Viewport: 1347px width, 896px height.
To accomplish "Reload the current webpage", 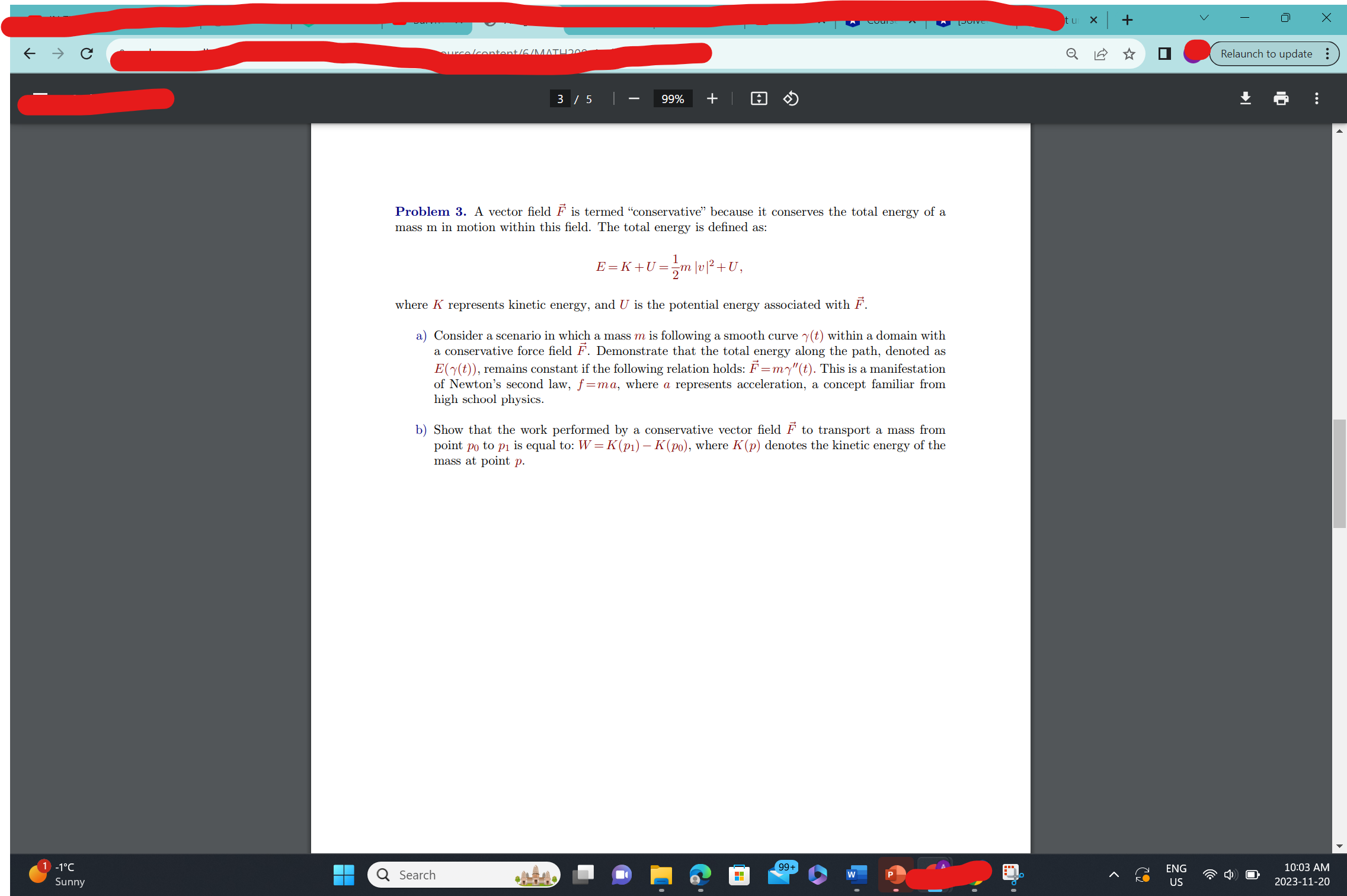I will (87, 53).
